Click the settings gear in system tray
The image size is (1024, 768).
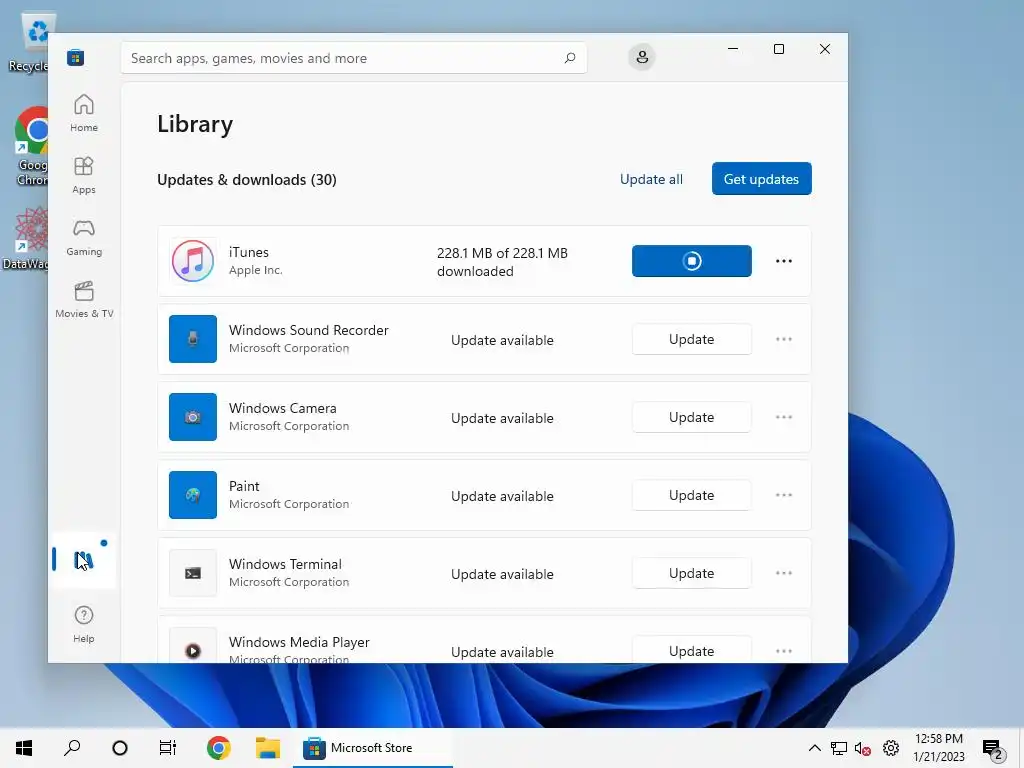pyautogui.click(x=891, y=748)
